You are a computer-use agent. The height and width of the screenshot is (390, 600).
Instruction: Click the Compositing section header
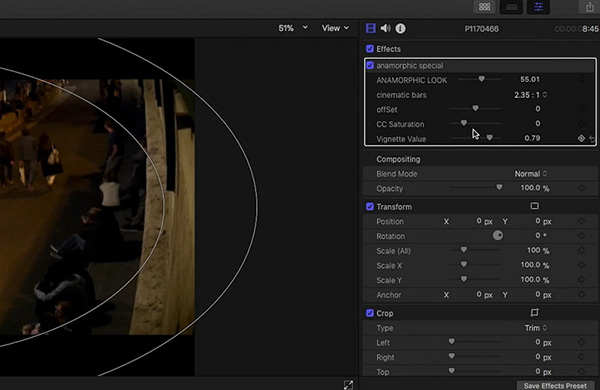(398, 159)
